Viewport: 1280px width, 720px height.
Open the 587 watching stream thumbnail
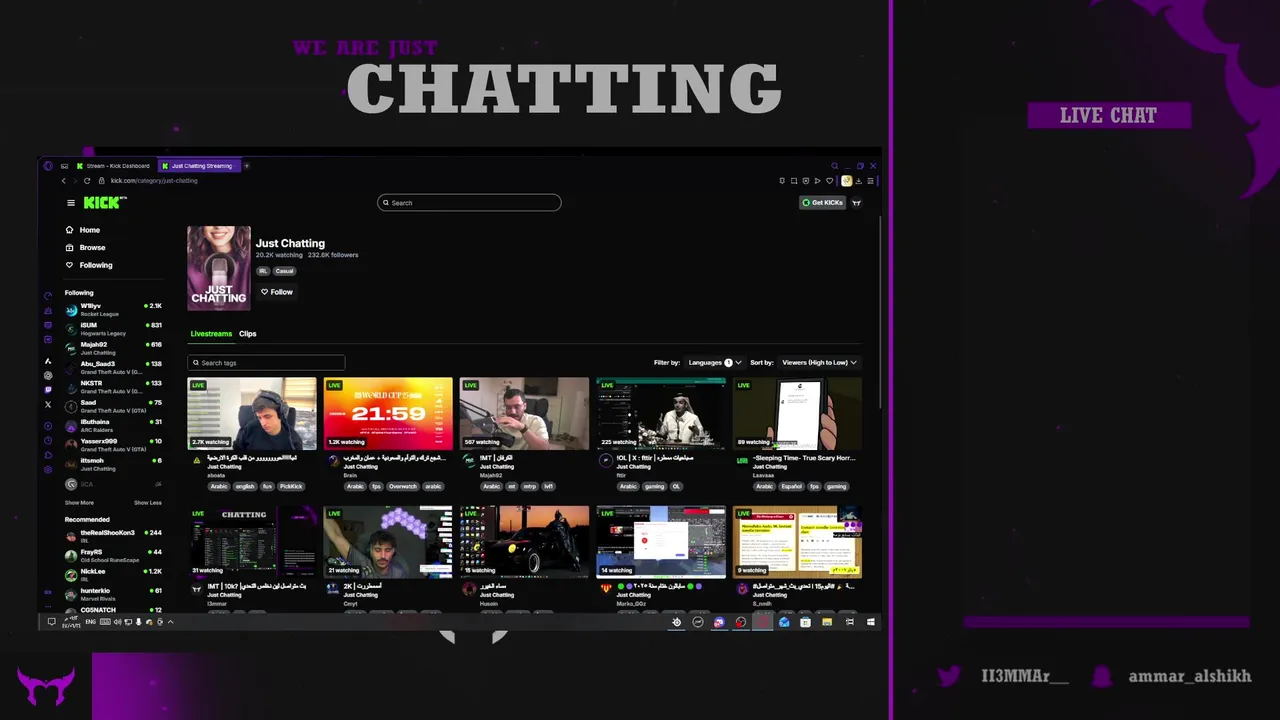[x=524, y=413]
